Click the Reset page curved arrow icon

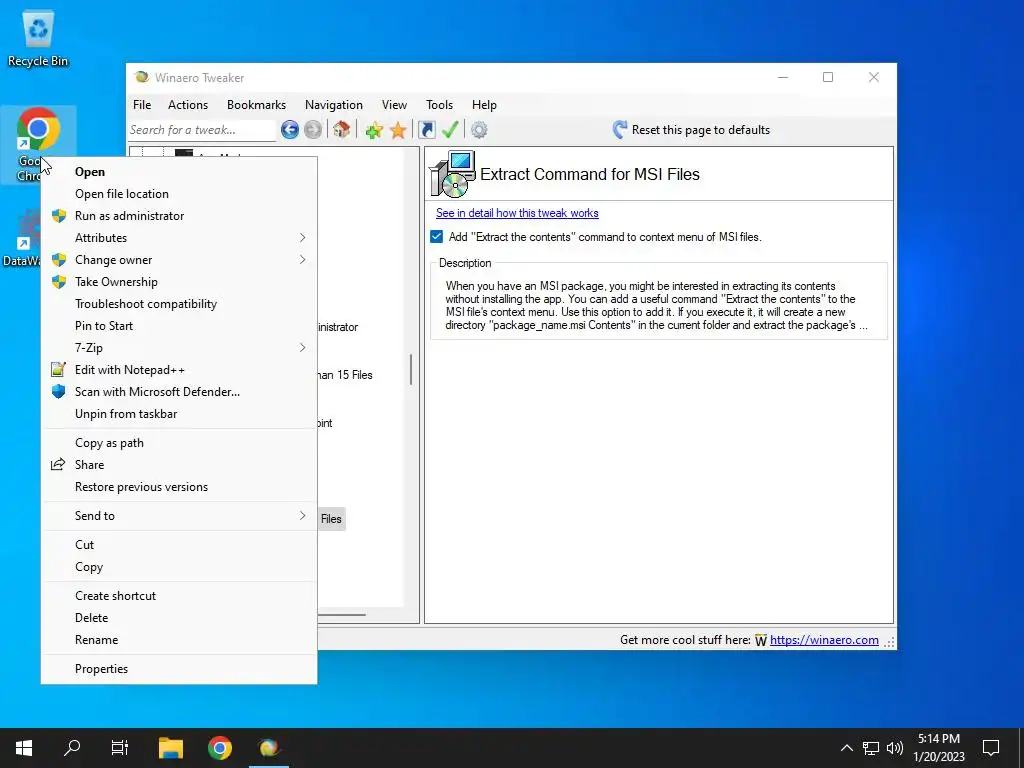[620, 129]
